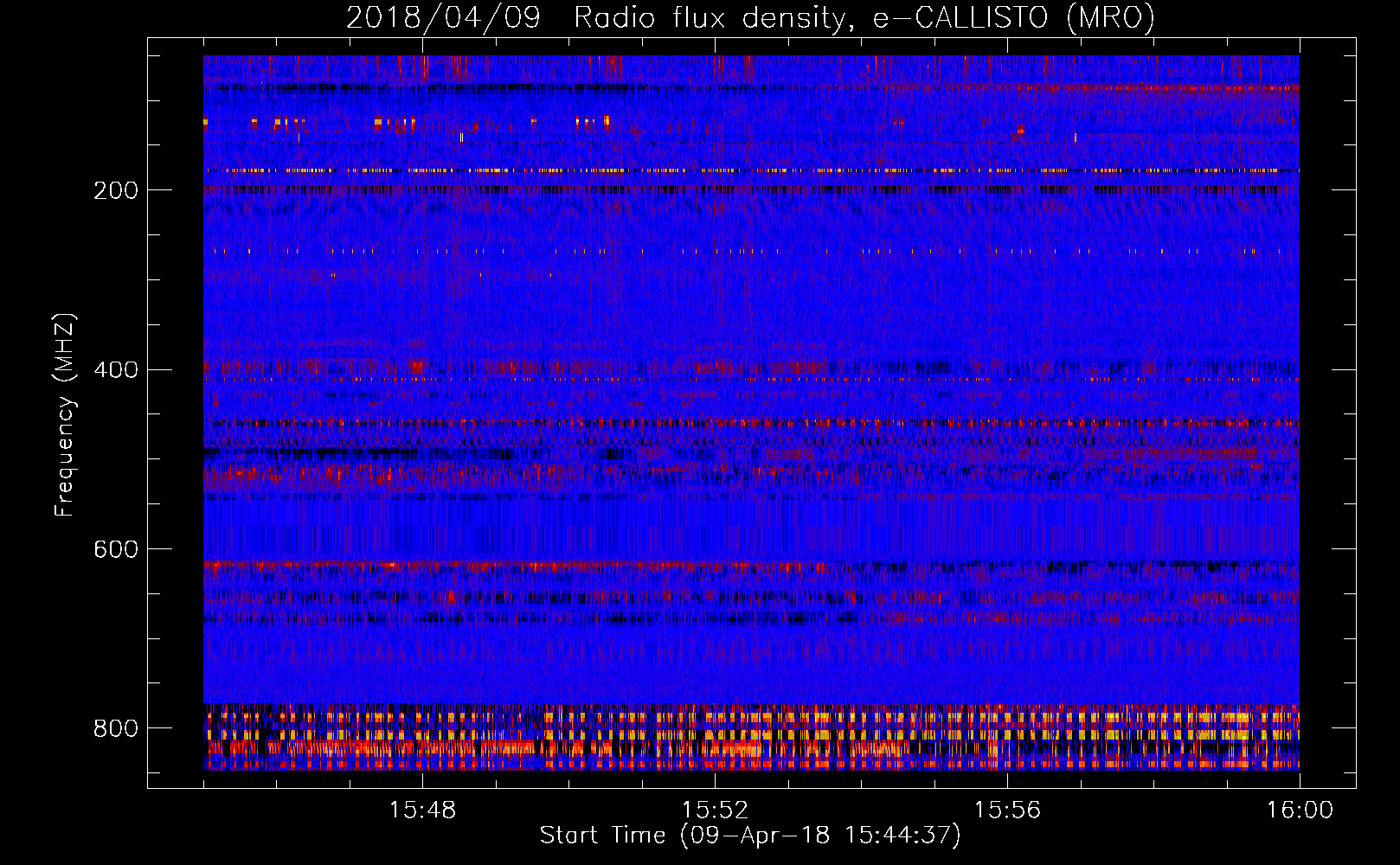1400x865 pixels.
Task: Click the 15:52 time axis label
Action: 715,811
